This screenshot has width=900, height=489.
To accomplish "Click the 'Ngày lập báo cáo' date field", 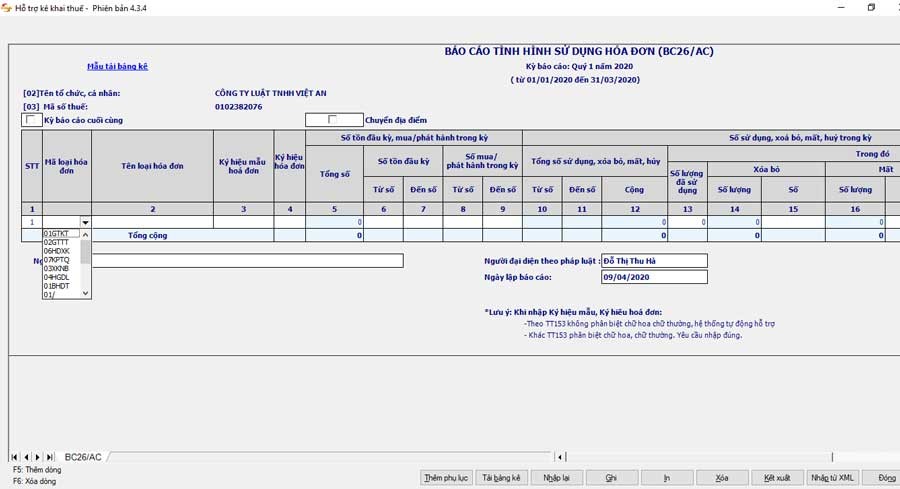I will pyautogui.click(x=654, y=277).
